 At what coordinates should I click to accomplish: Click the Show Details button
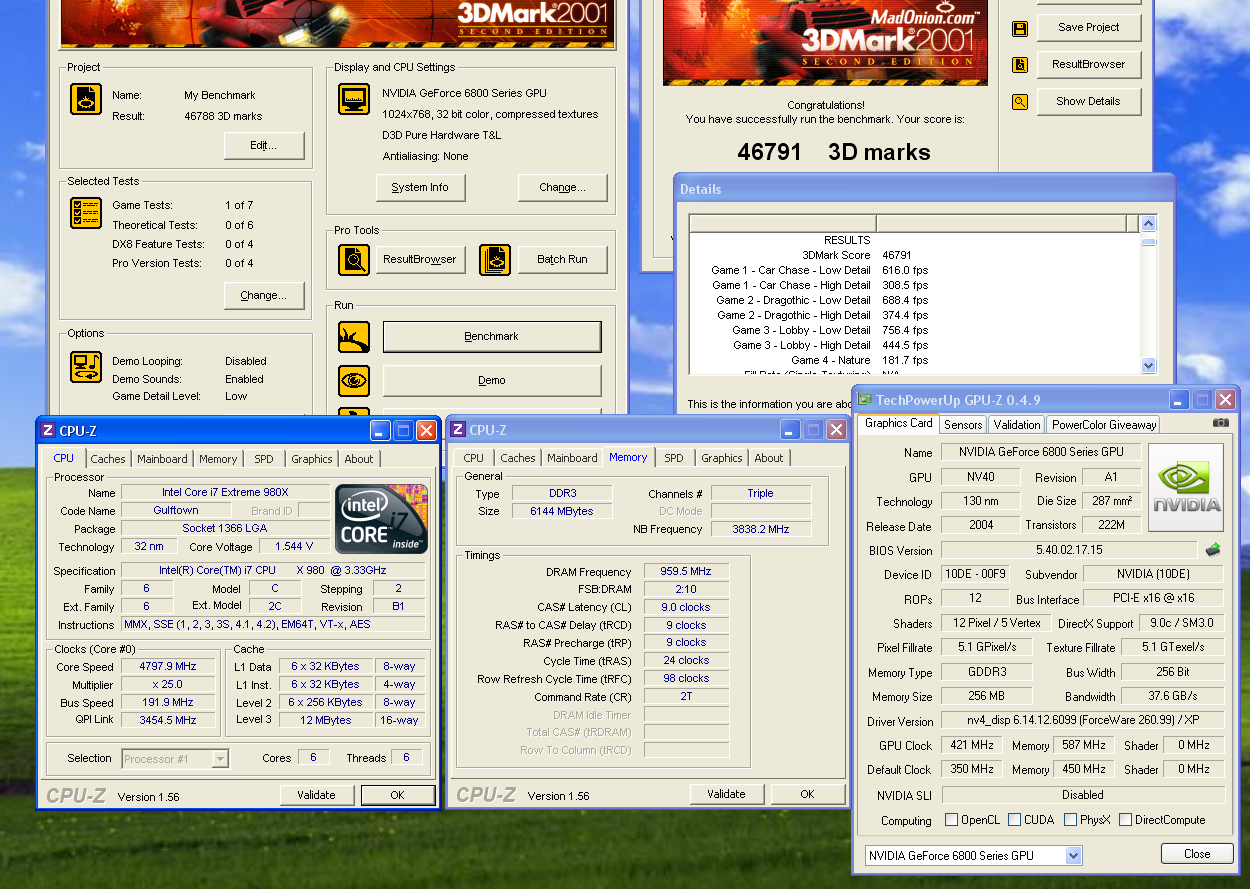[1089, 101]
